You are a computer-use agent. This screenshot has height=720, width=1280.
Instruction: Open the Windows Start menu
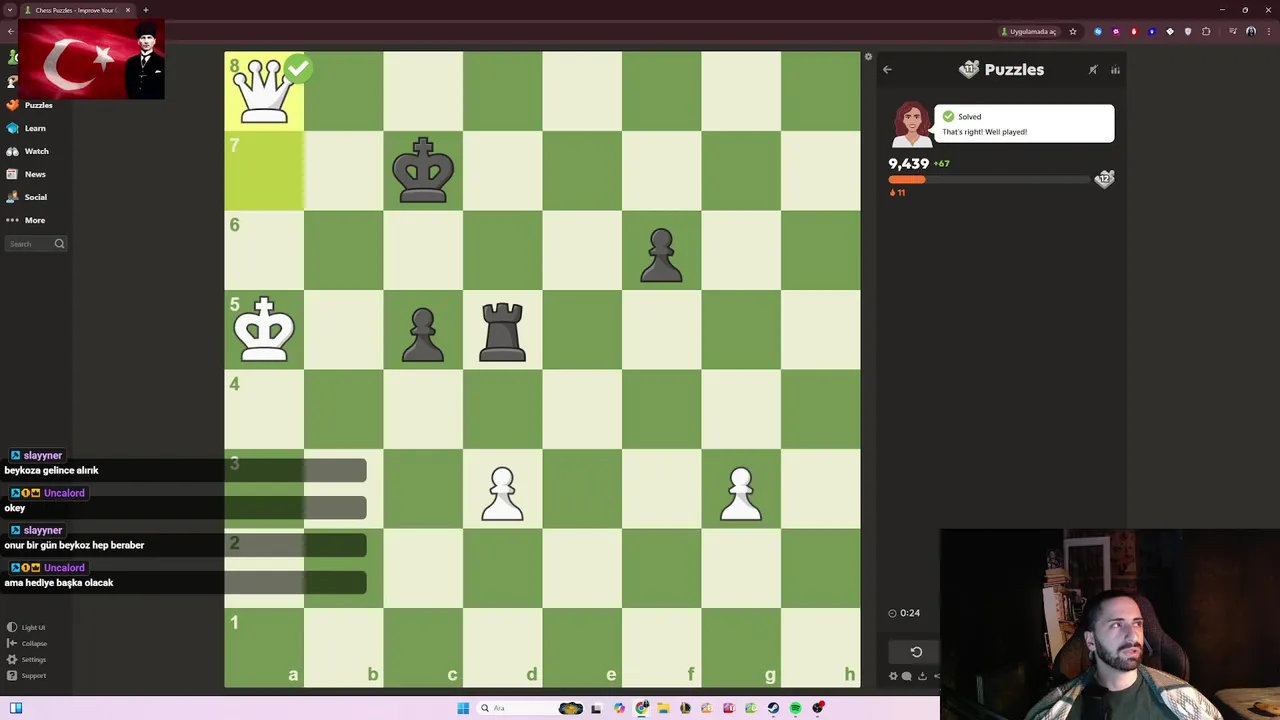463,708
